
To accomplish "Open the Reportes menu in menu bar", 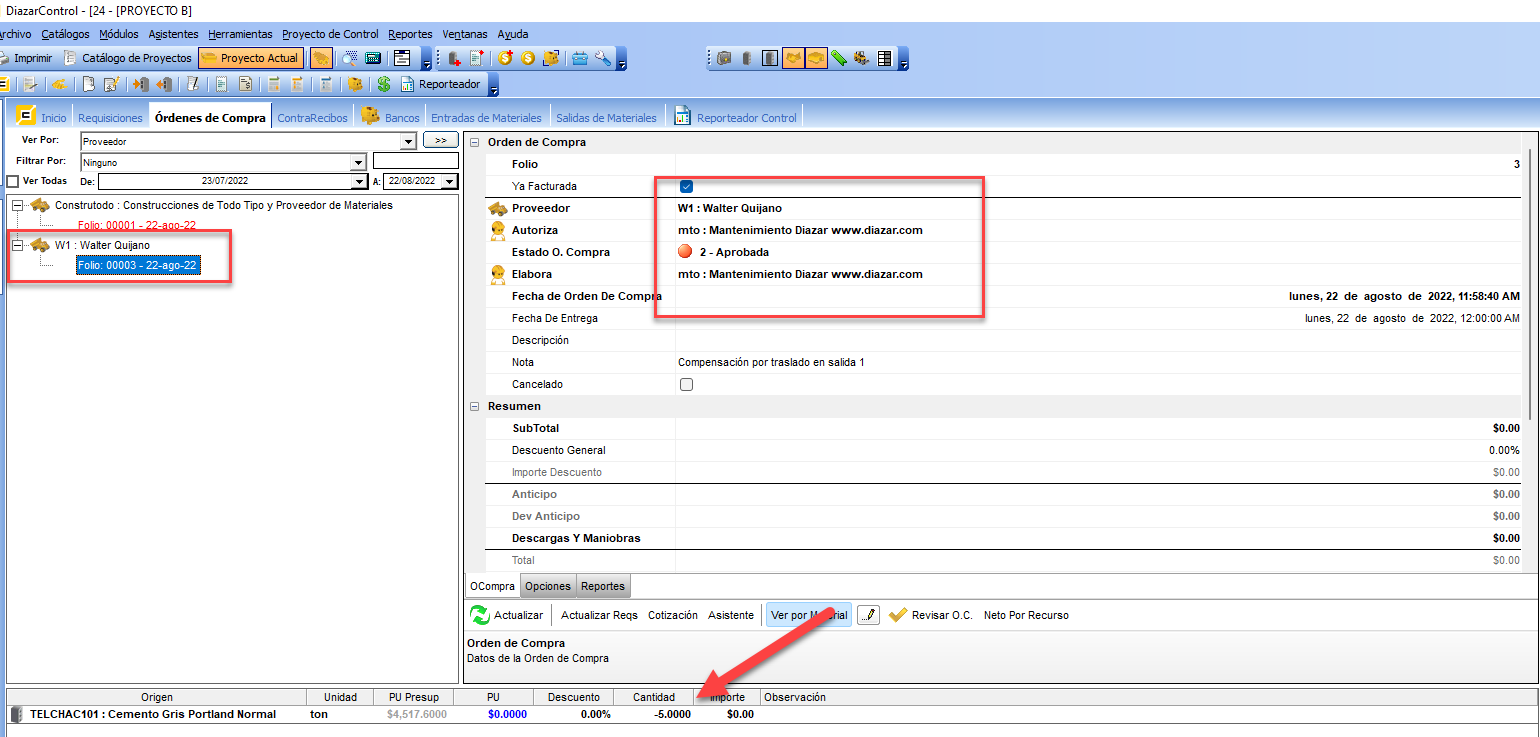I will coord(410,34).
